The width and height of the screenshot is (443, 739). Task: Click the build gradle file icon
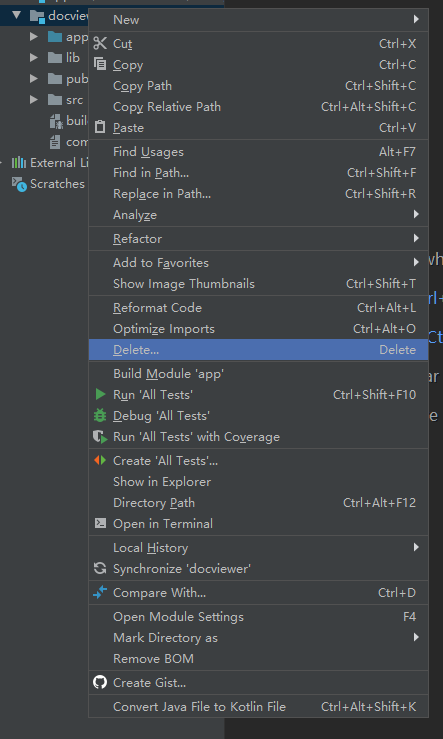click(56, 121)
